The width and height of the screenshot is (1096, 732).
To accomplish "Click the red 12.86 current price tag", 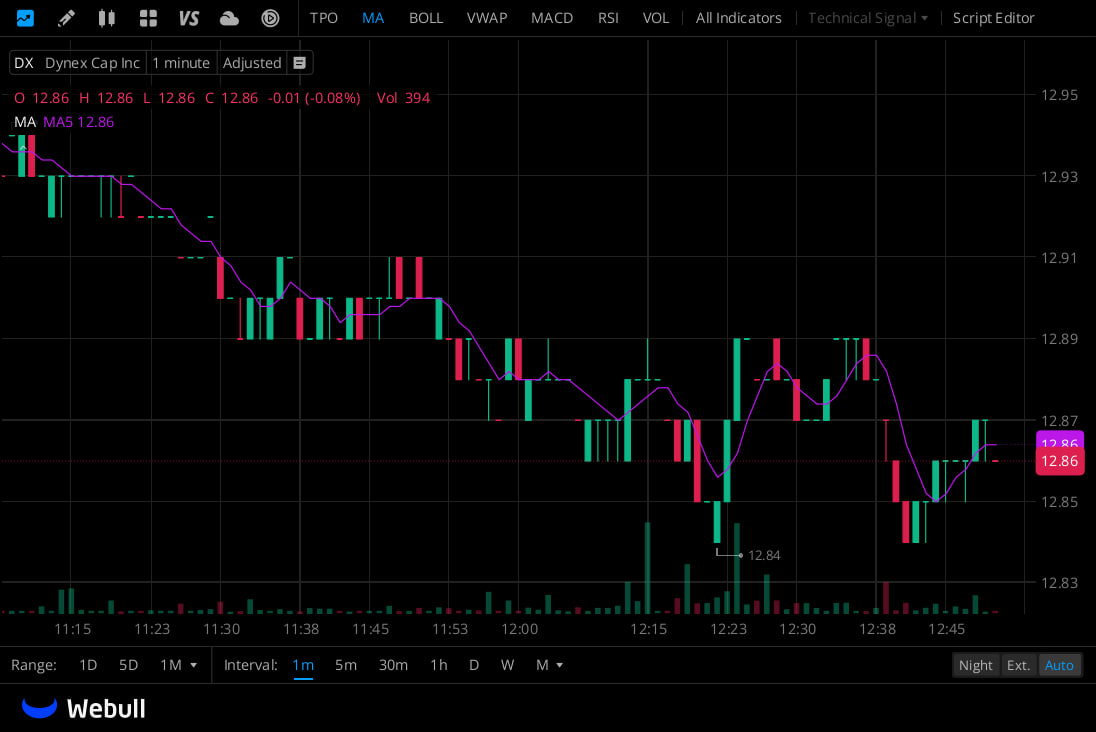I will pyautogui.click(x=1060, y=461).
